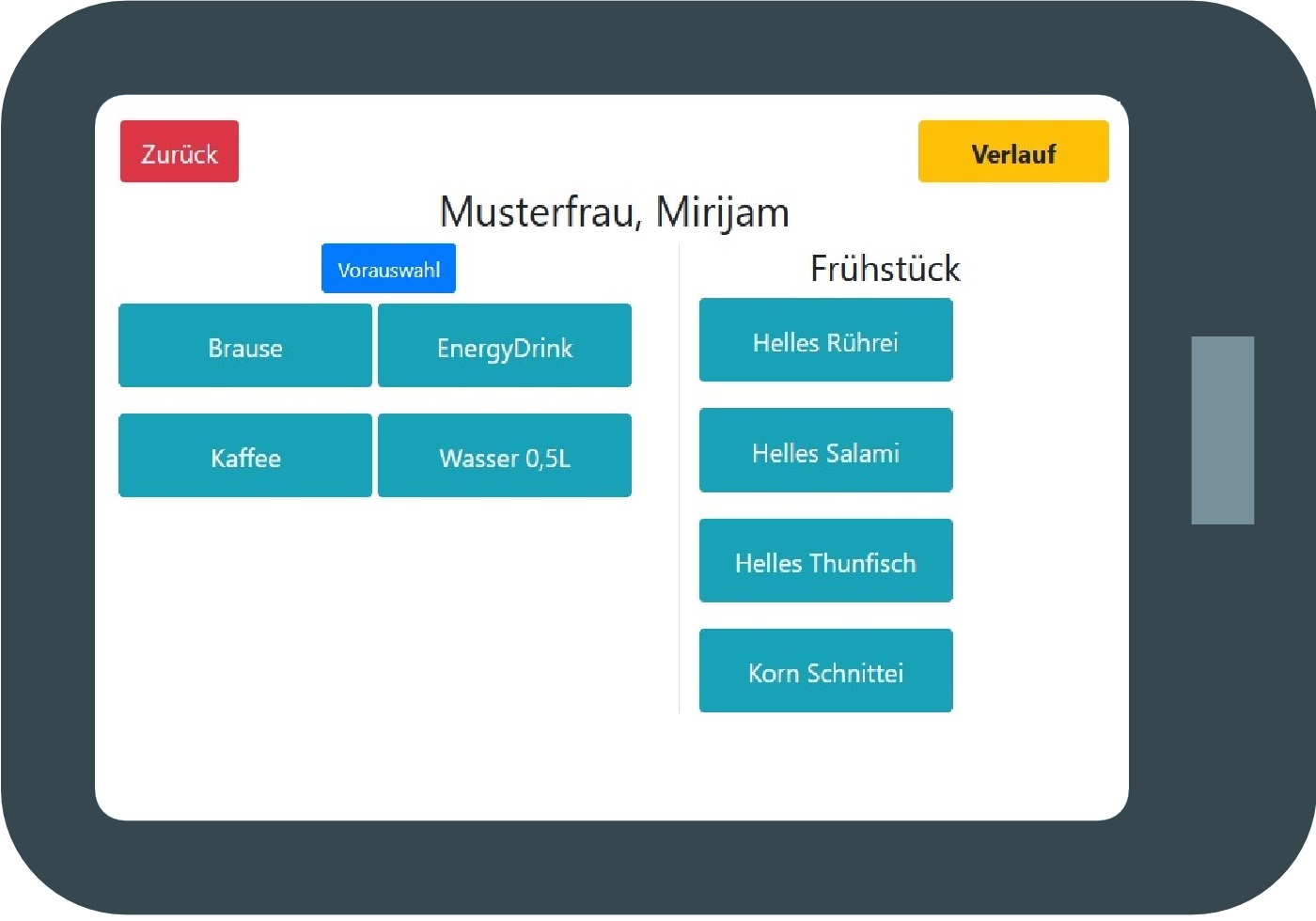Click the name heading Musterfrau, Mirijam
The width and height of the screenshot is (1316, 921).
[615, 212]
